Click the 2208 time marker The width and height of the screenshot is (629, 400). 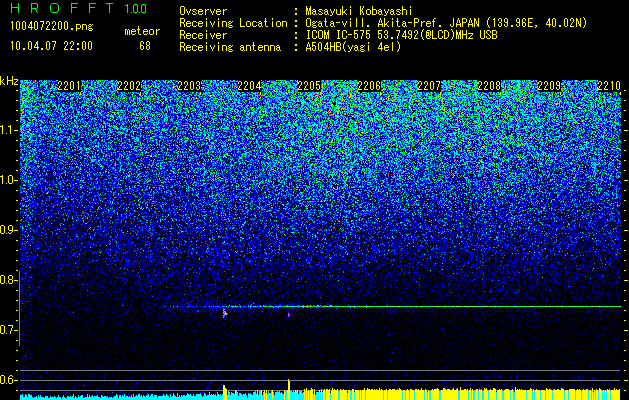point(489,86)
